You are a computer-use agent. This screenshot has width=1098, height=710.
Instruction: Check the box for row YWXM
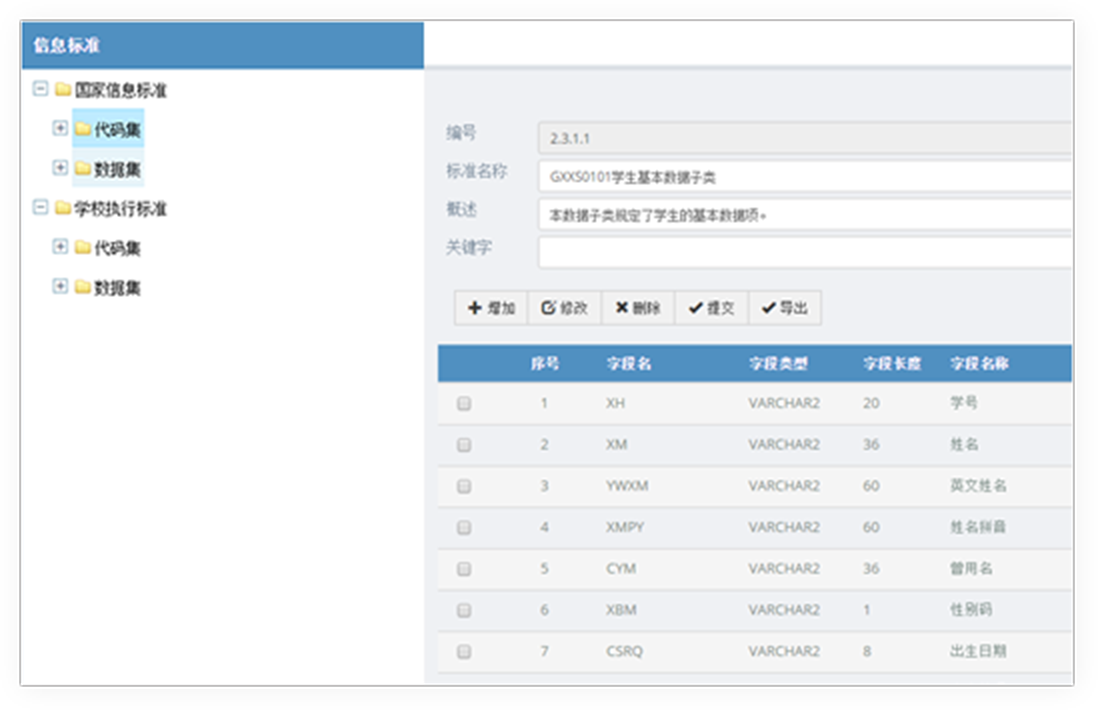464,486
